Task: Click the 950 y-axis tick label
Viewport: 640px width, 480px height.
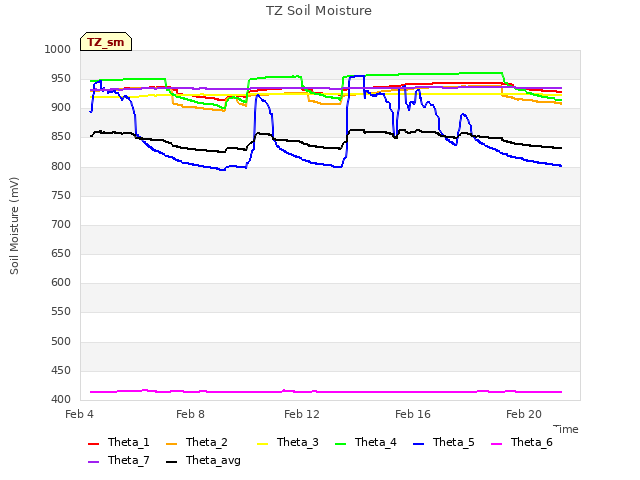Action: 61,78
